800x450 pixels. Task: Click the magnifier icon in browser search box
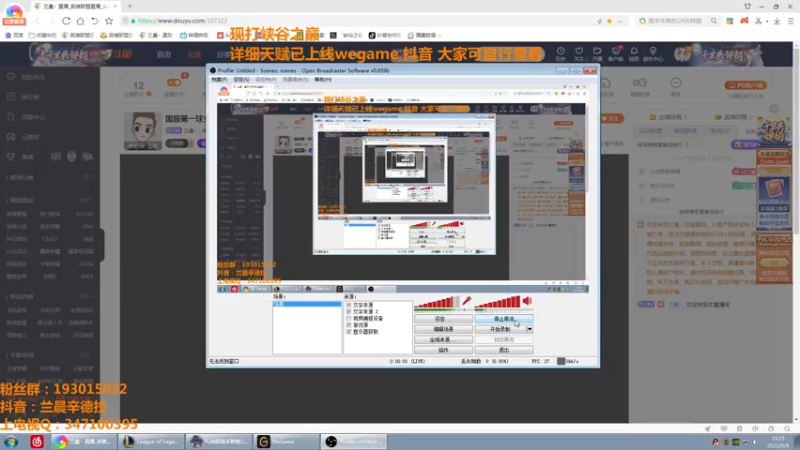coord(714,21)
